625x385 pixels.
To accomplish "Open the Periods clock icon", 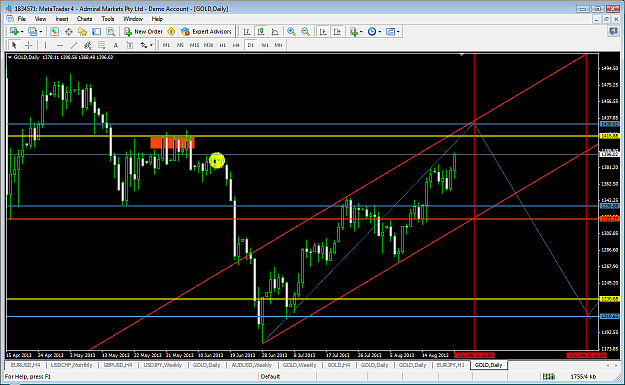I will pos(372,31).
